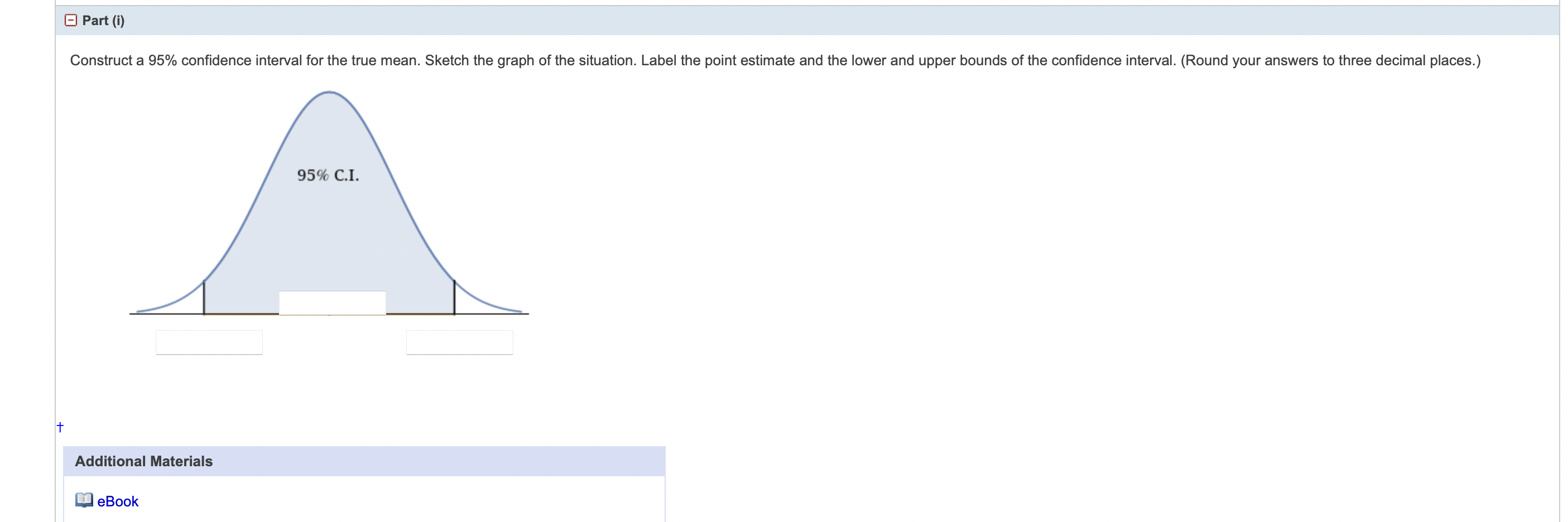Screen dimensions: 1568x522
Task: Click the lower bound answer box
Action: [x=209, y=341]
